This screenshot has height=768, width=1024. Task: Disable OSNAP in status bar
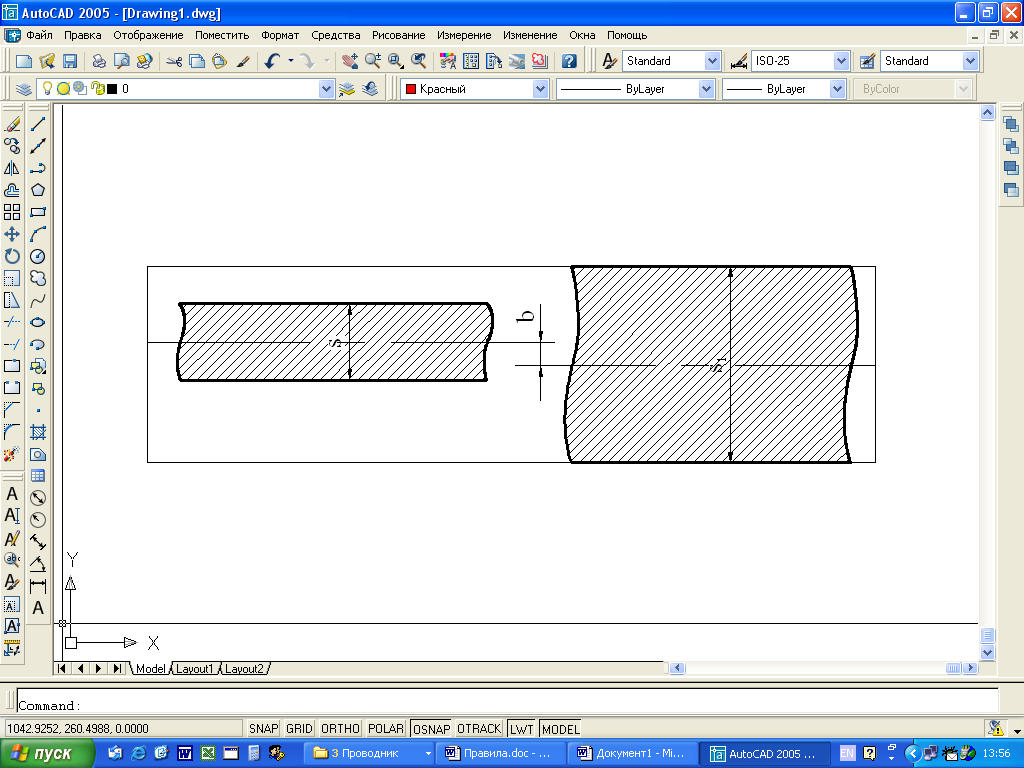(431, 728)
